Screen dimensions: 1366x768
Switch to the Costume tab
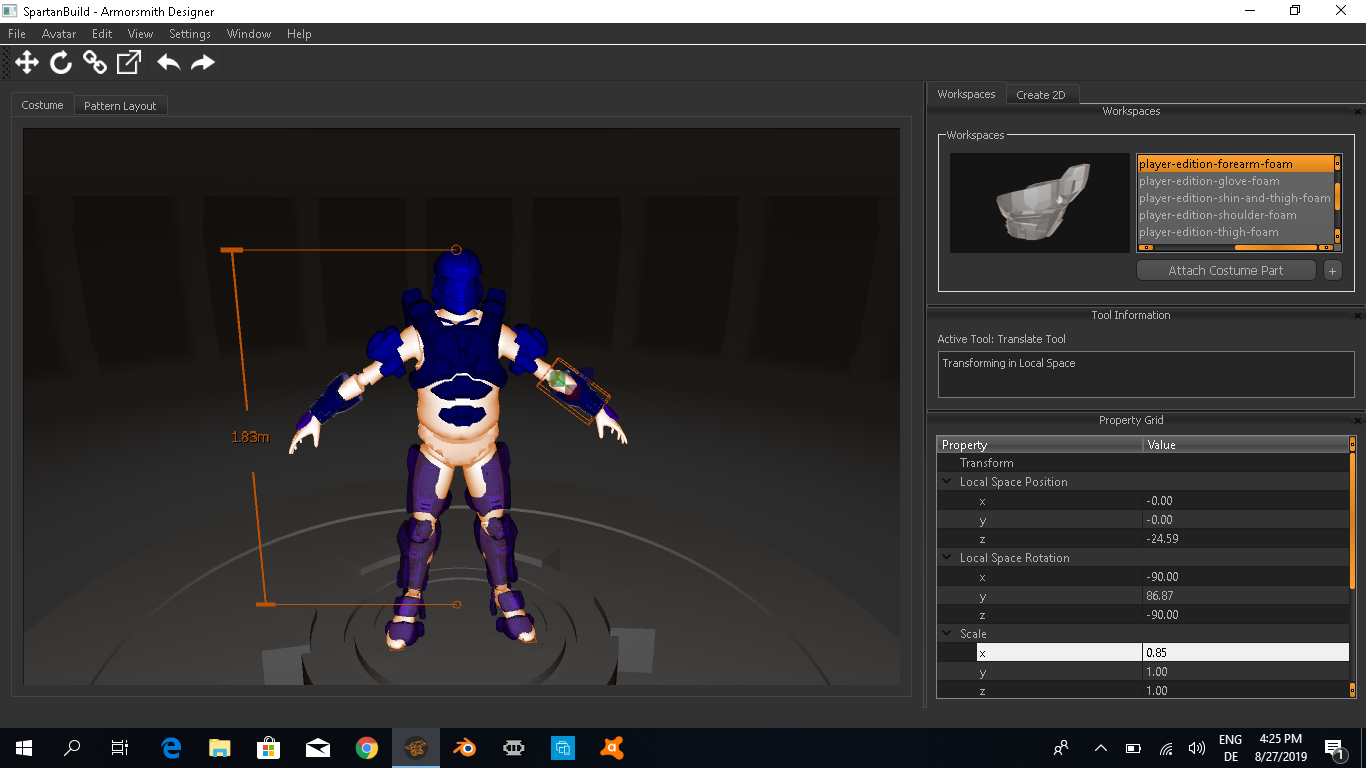coord(42,105)
